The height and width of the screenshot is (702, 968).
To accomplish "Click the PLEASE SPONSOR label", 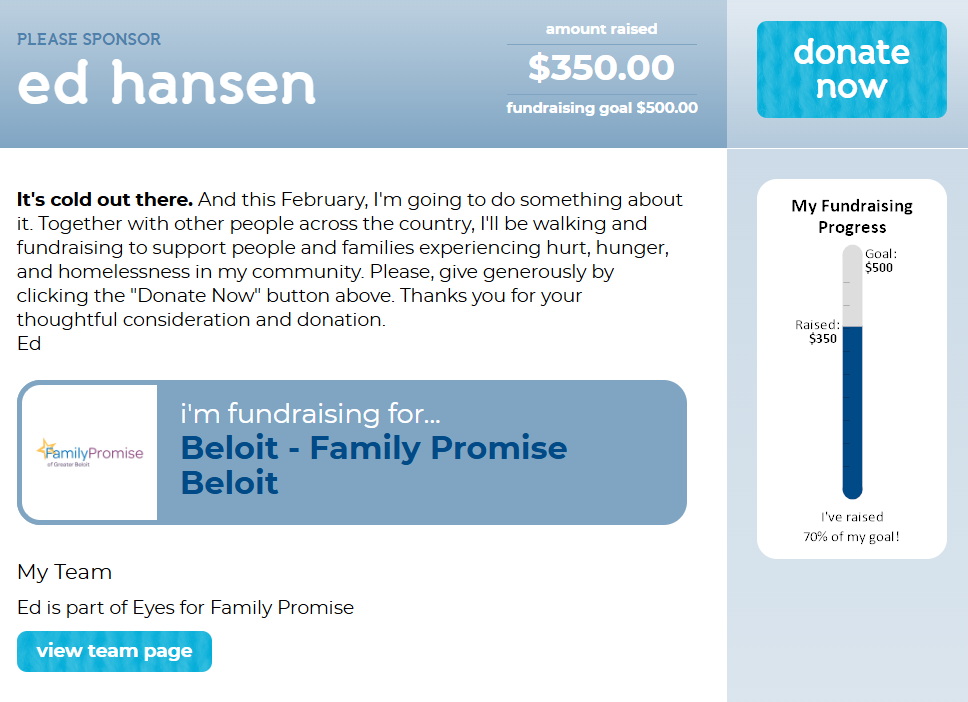I will [x=89, y=39].
